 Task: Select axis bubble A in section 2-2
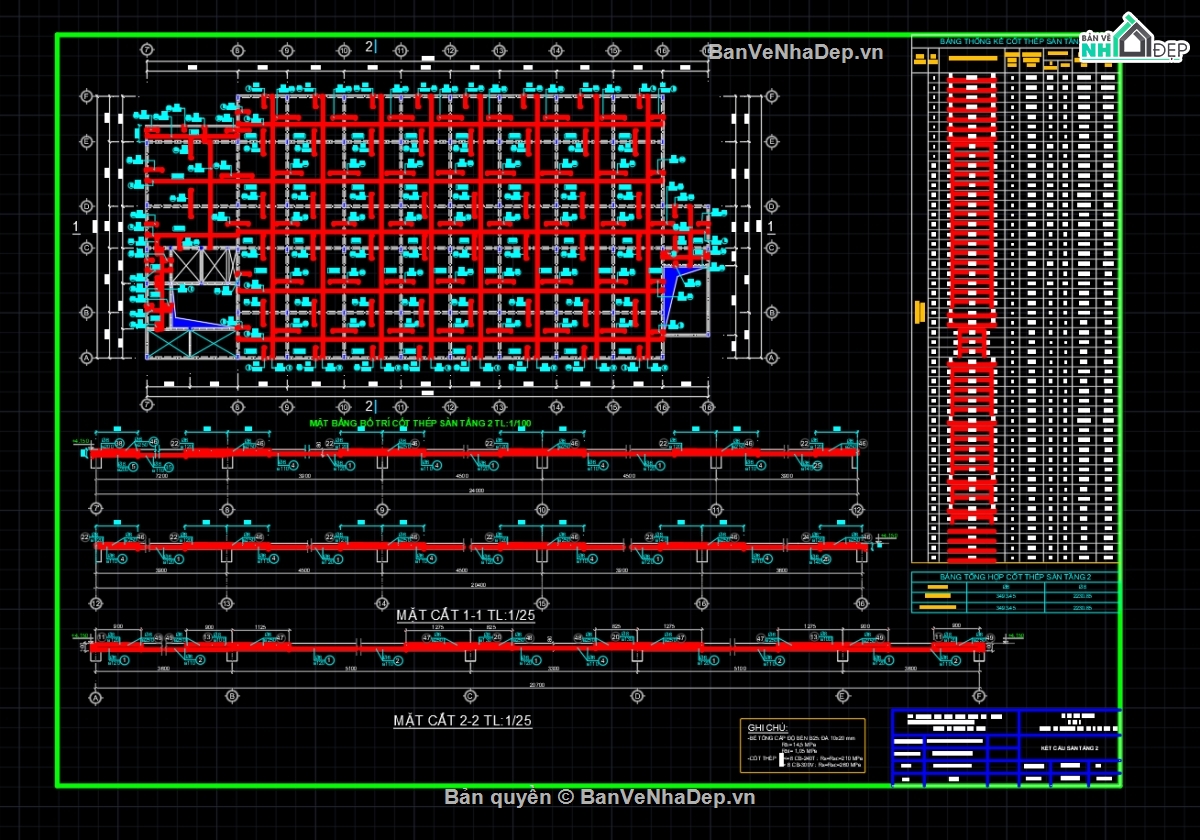96,696
